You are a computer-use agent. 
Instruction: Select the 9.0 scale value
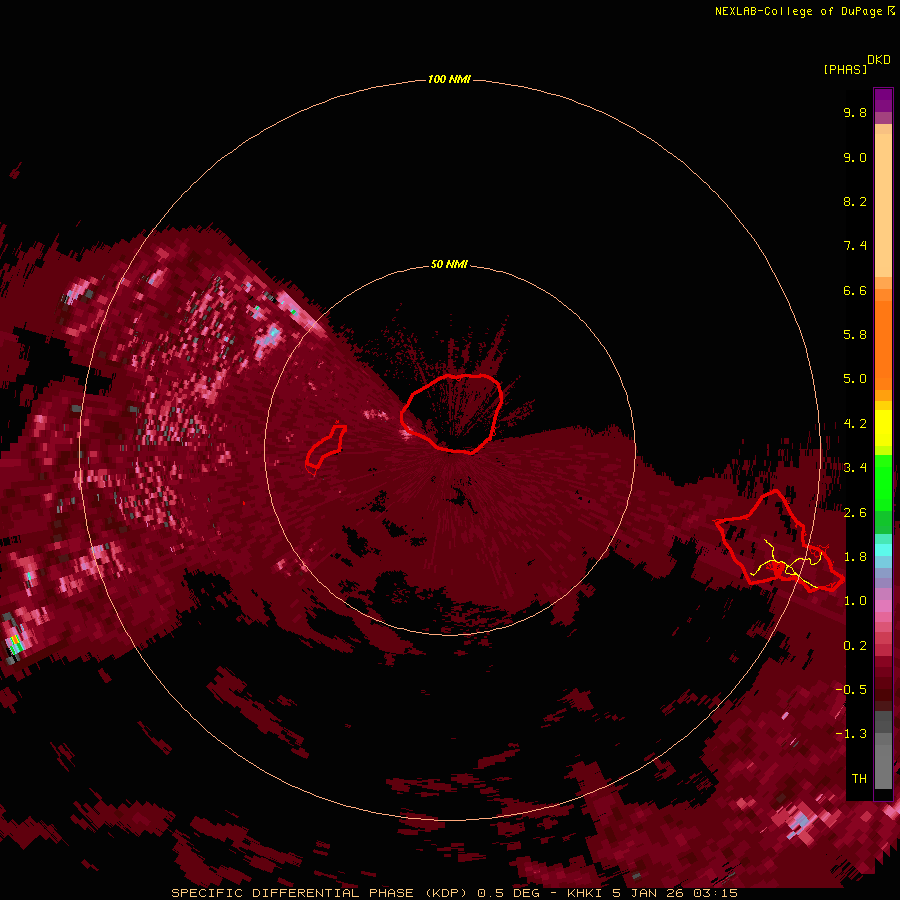(x=855, y=157)
